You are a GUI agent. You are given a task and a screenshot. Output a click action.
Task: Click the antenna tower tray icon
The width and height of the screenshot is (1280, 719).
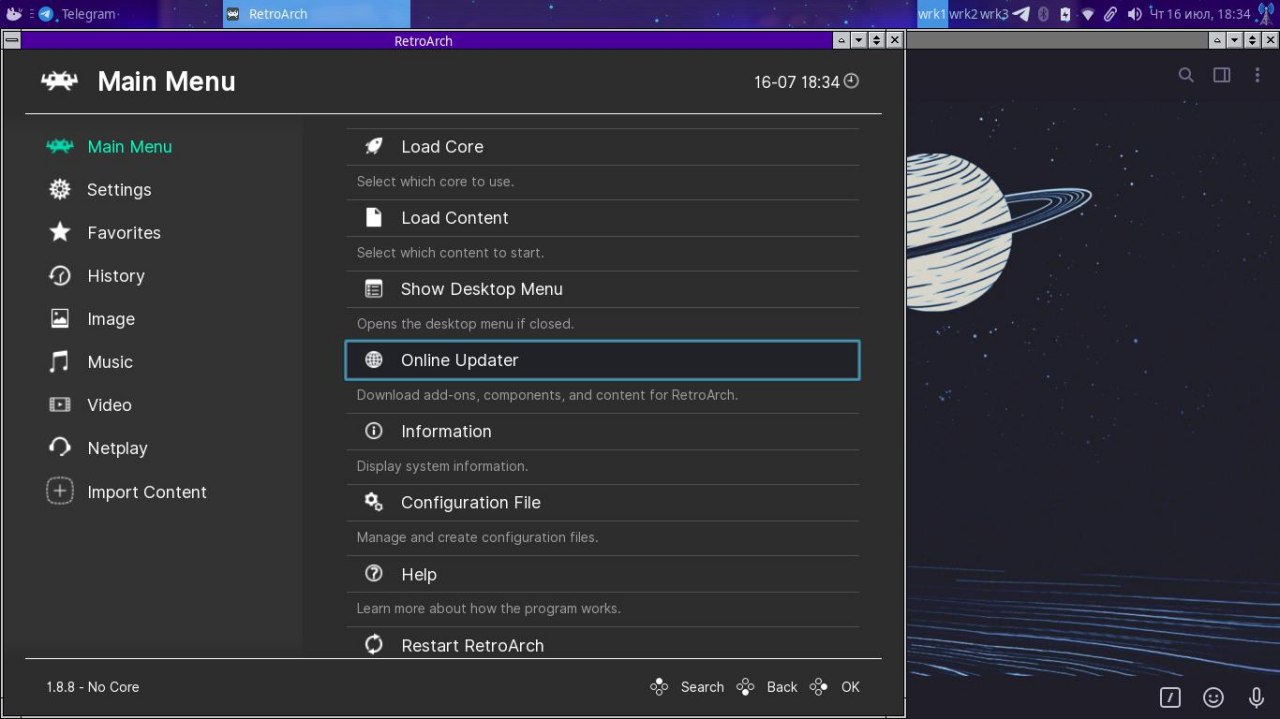click(x=1266, y=14)
